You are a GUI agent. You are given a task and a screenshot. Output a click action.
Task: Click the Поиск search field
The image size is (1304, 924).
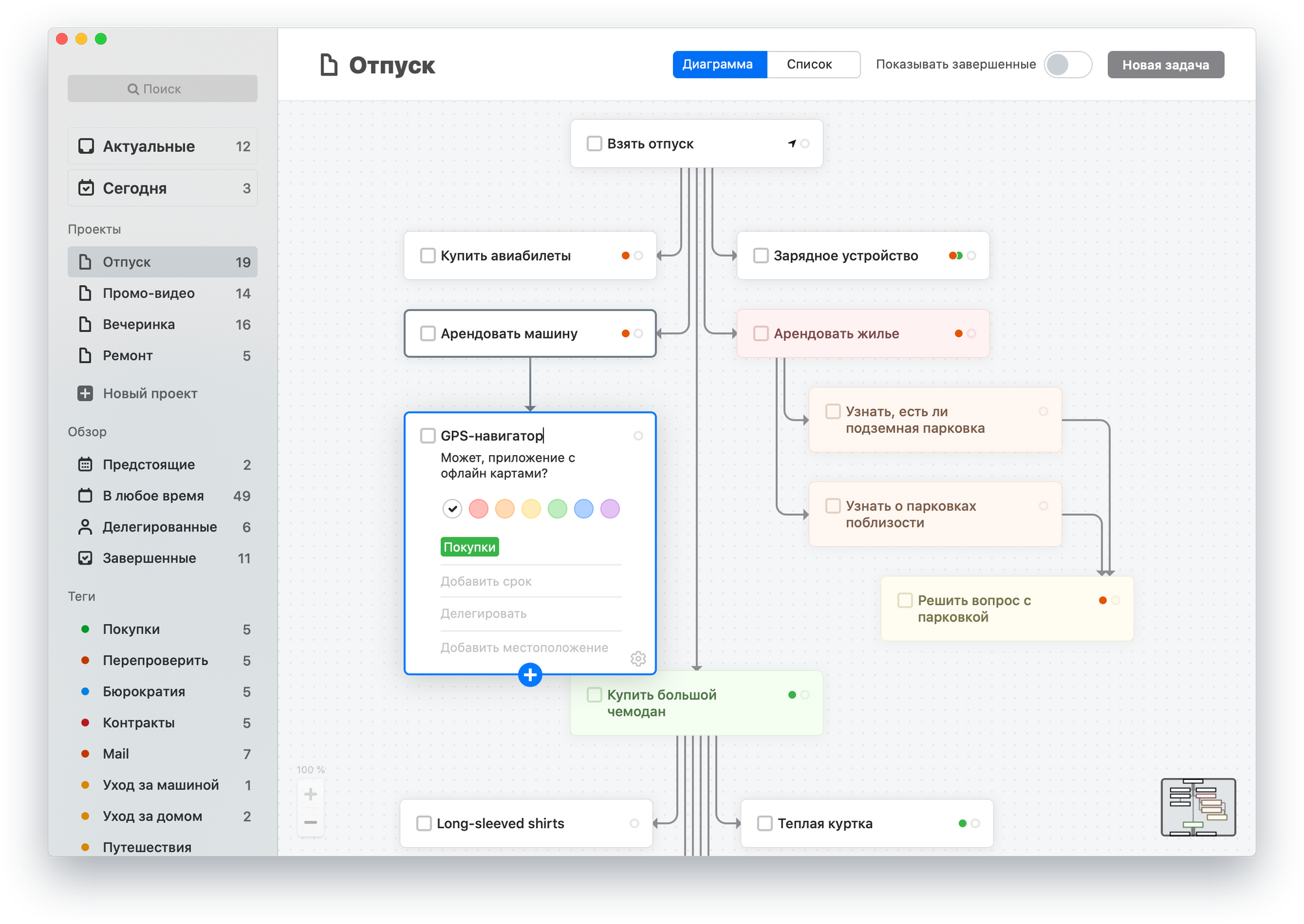coord(162,89)
